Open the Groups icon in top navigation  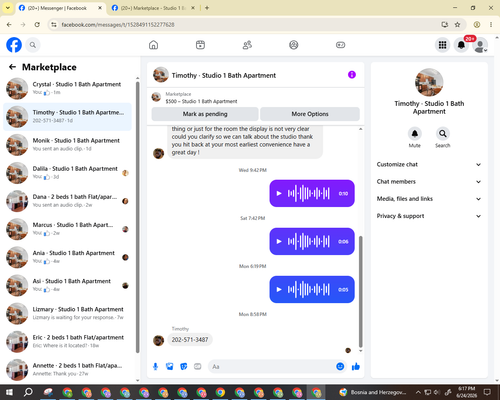tap(294, 45)
